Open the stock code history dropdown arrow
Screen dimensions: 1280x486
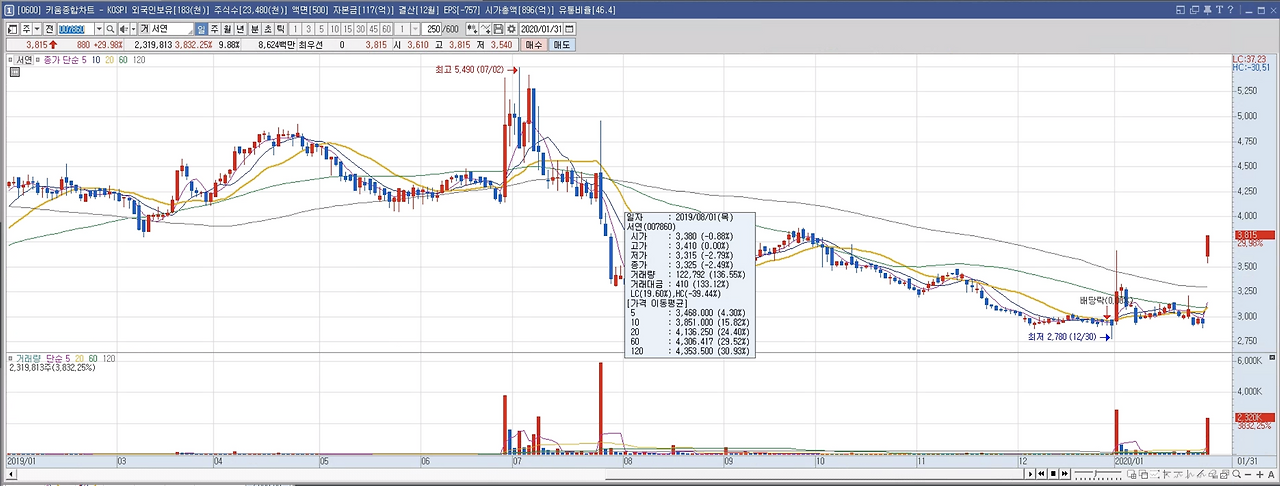pyautogui.click(x=98, y=29)
